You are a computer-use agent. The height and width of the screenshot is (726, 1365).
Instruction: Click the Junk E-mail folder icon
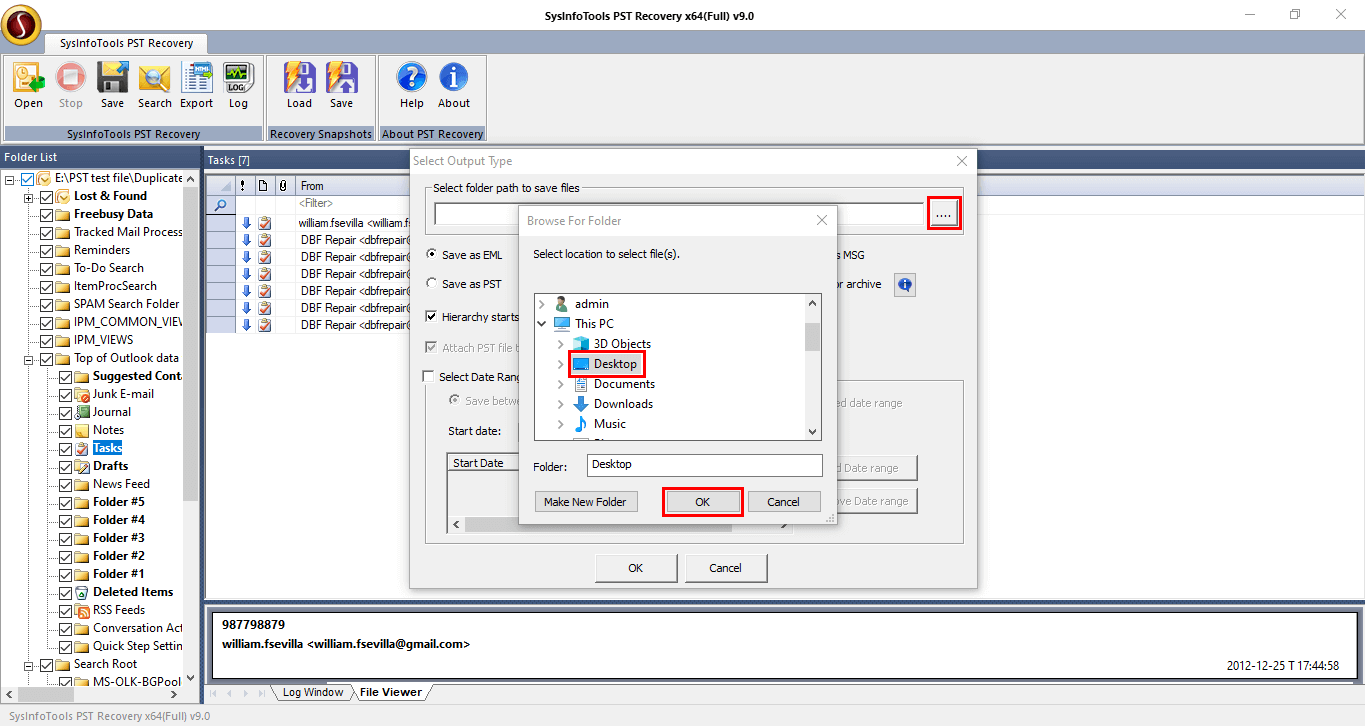tap(82, 394)
